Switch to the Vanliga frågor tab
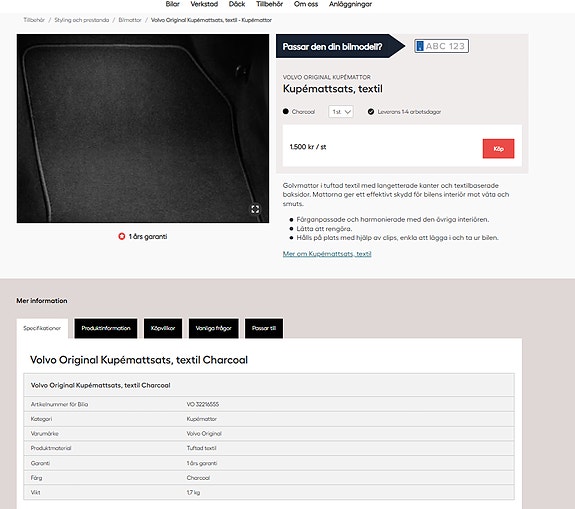This screenshot has height=509, width=575. pyautogui.click(x=213, y=328)
